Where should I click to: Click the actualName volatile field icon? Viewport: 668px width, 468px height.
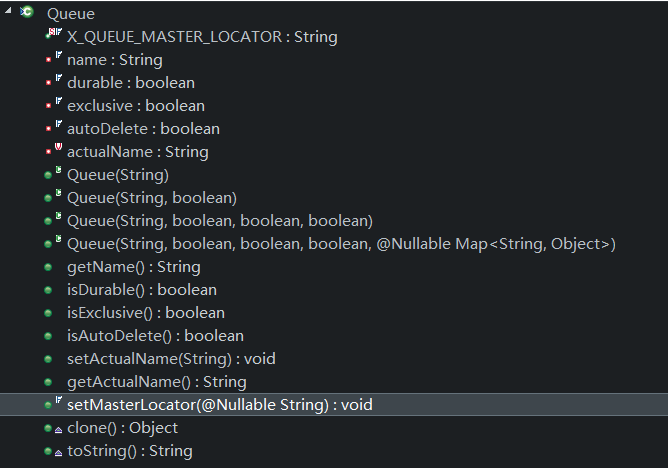[x=52, y=152]
